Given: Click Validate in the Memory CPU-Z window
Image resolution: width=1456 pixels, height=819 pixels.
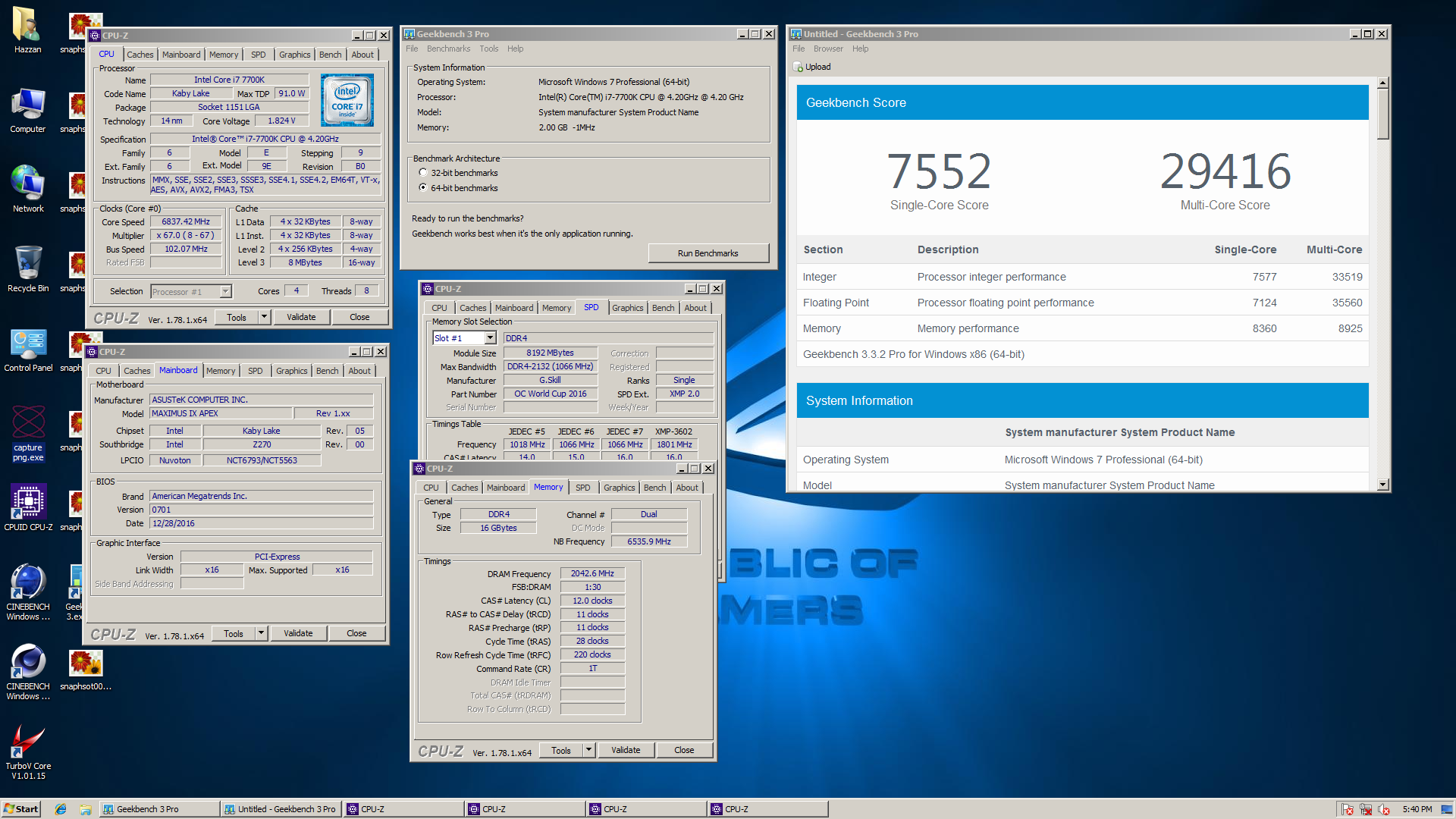Looking at the screenshot, I should pos(626,750).
